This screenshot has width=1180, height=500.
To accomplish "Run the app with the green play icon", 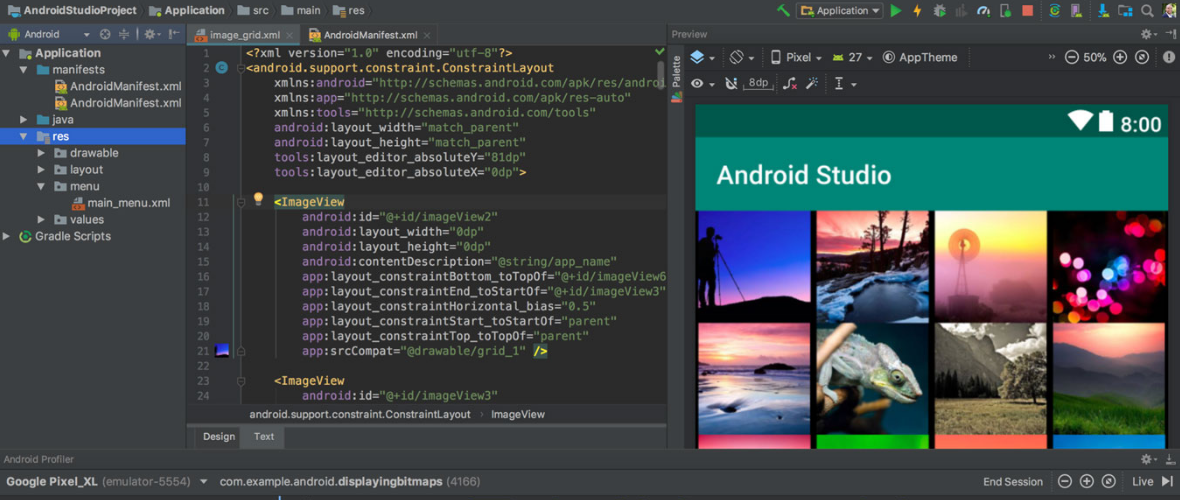I will (896, 11).
